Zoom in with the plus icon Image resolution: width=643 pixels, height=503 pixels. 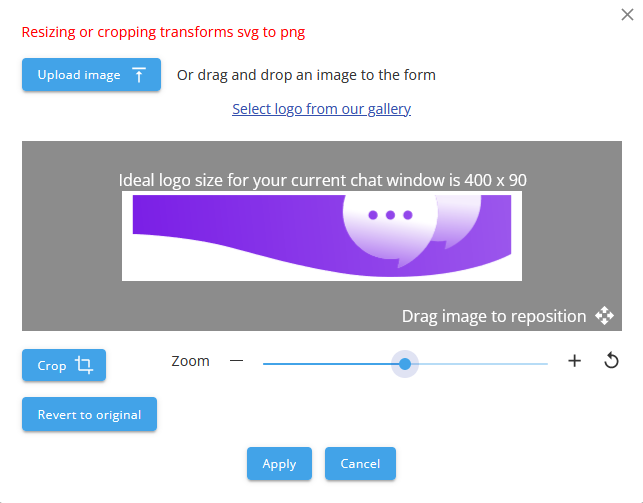point(574,361)
